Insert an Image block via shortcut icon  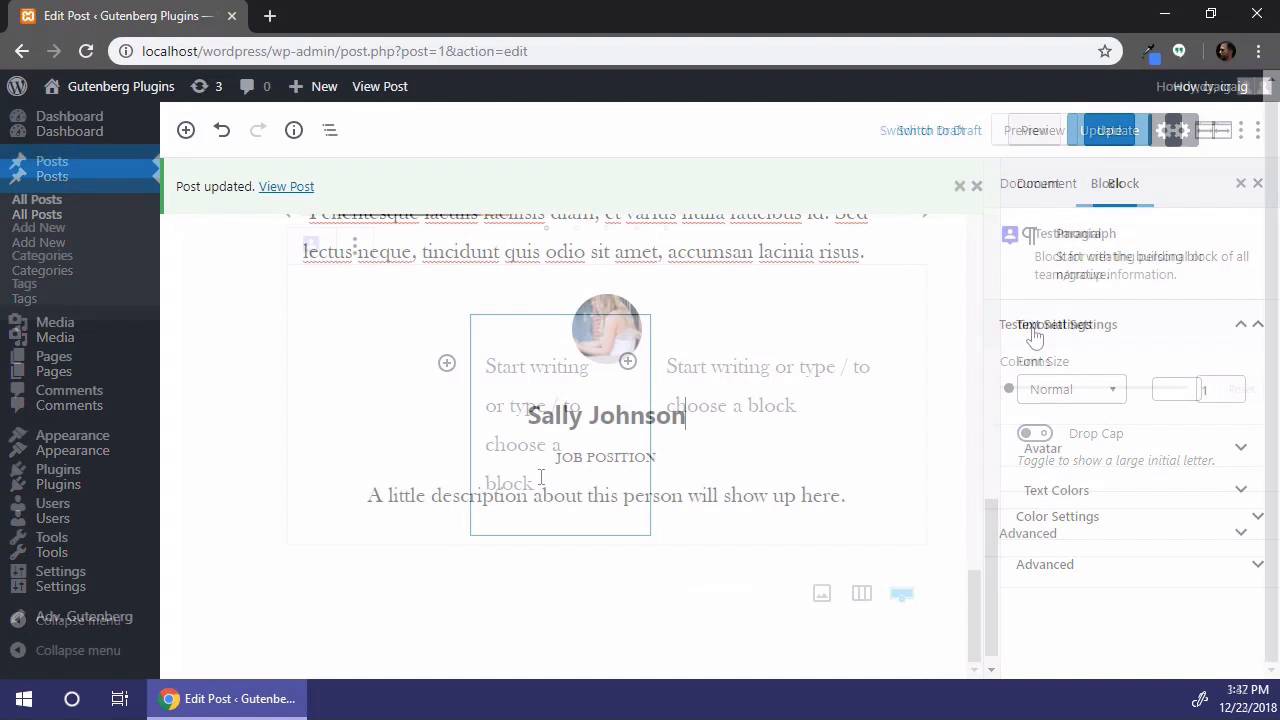[x=822, y=593]
